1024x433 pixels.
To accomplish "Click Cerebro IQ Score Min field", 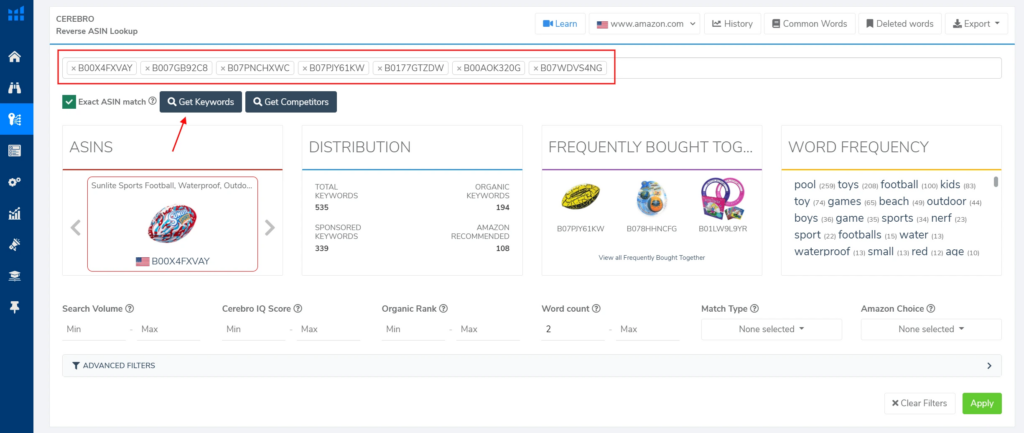I will coord(254,330).
